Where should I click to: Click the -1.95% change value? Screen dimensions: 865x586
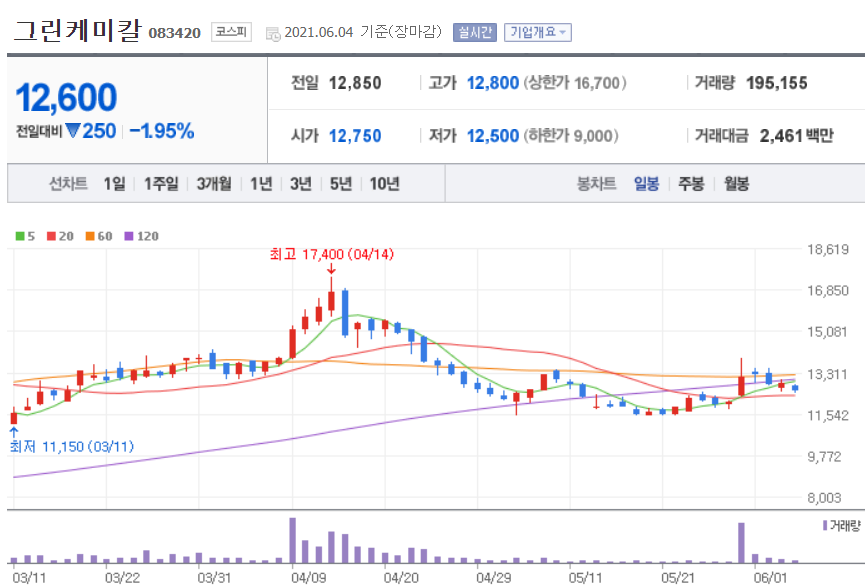pos(162,131)
